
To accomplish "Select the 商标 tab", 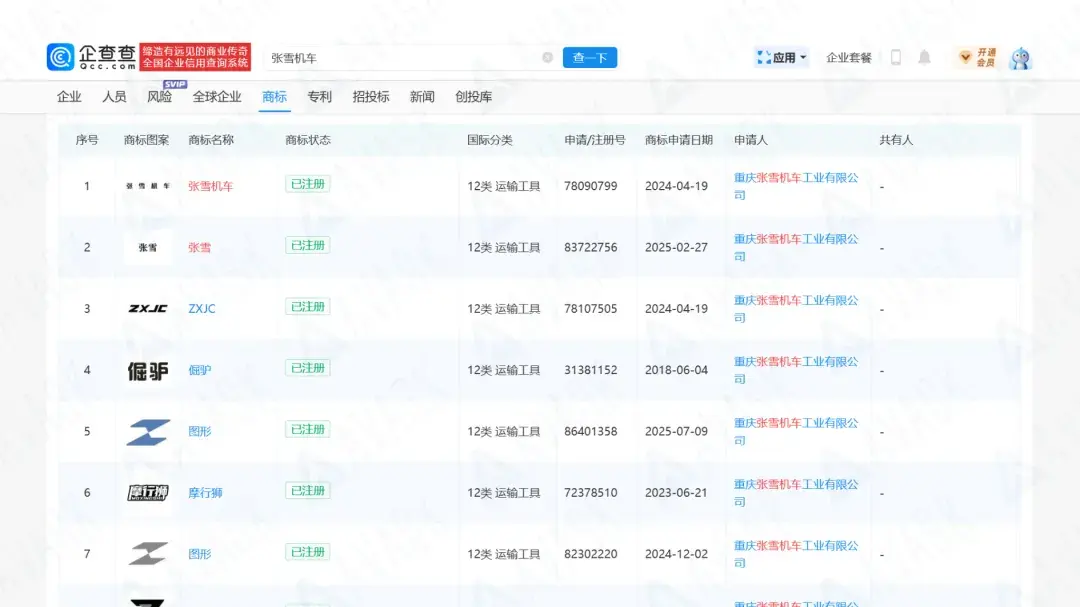I will pyautogui.click(x=274, y=97).
